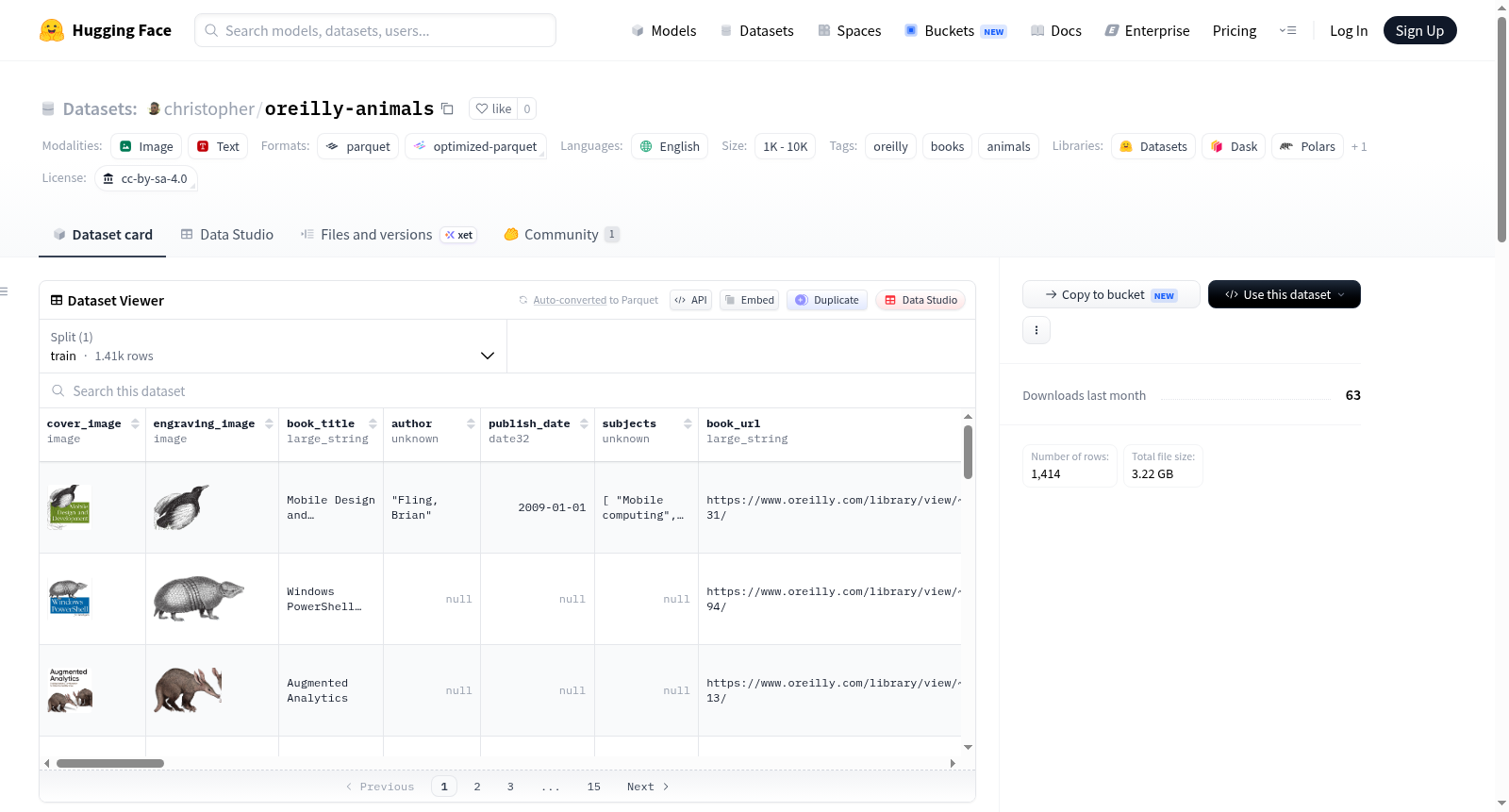Open Data Studio from viewer header
Screen dimensions: 1509x812
tap(920, 300)
